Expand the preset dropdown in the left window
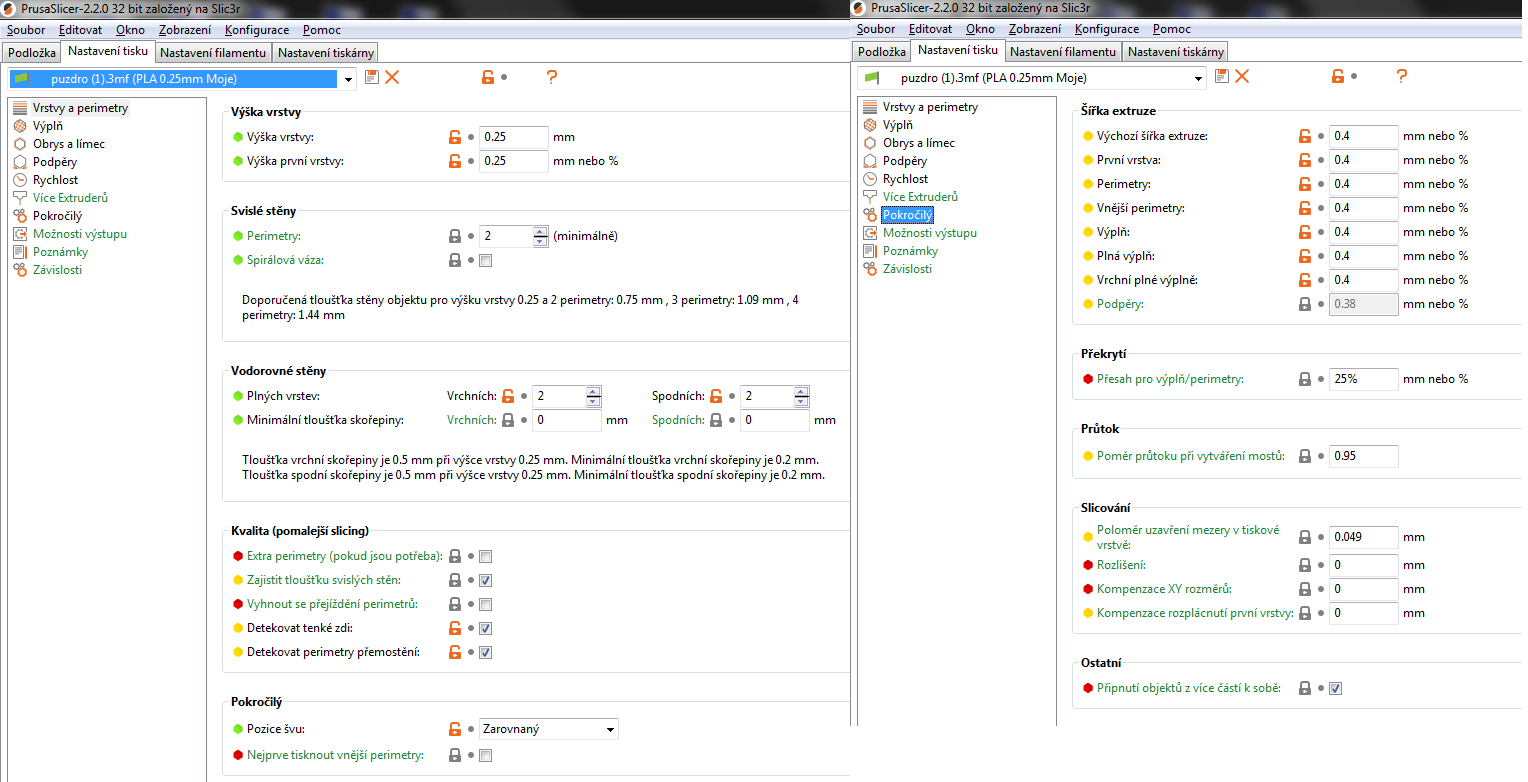 (348, 79)
